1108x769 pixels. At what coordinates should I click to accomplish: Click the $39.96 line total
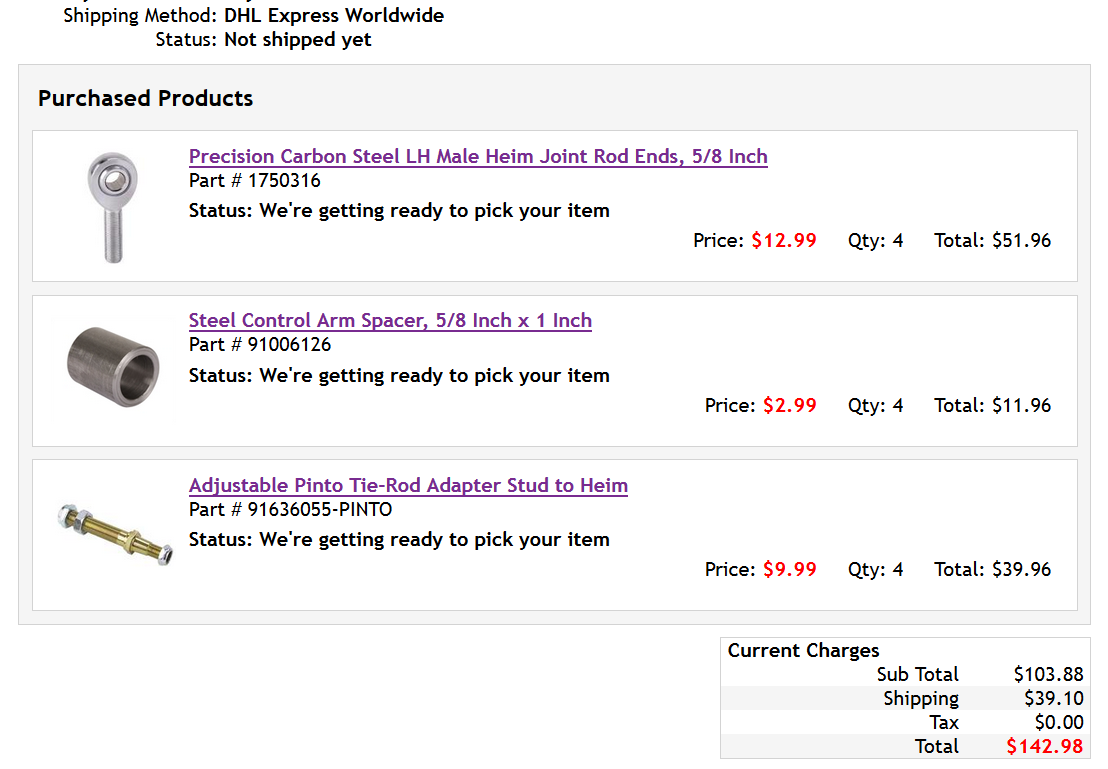click(1021, 569)
